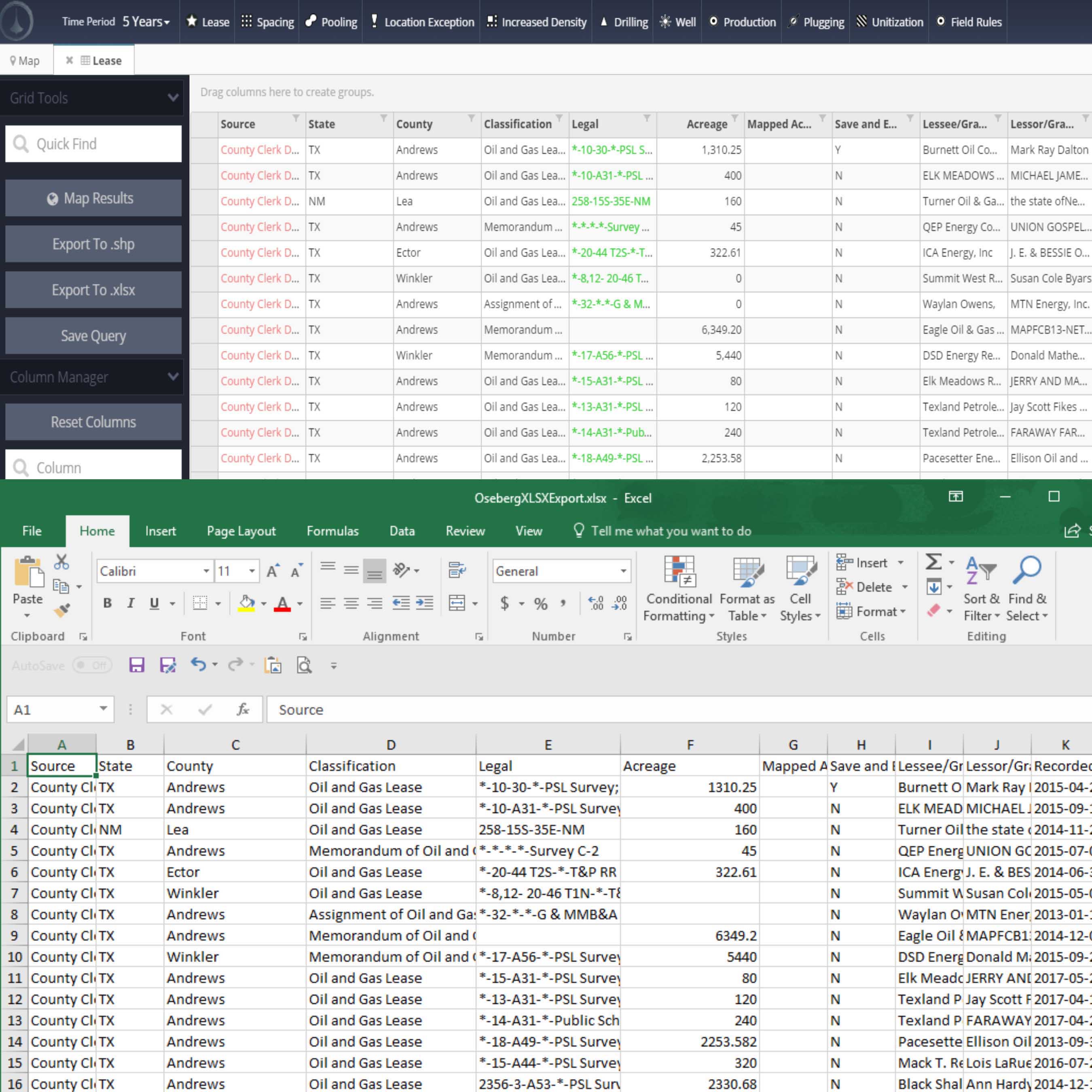
Task: Open the Sort & Filter dropdown
Action: coord(982,588)
